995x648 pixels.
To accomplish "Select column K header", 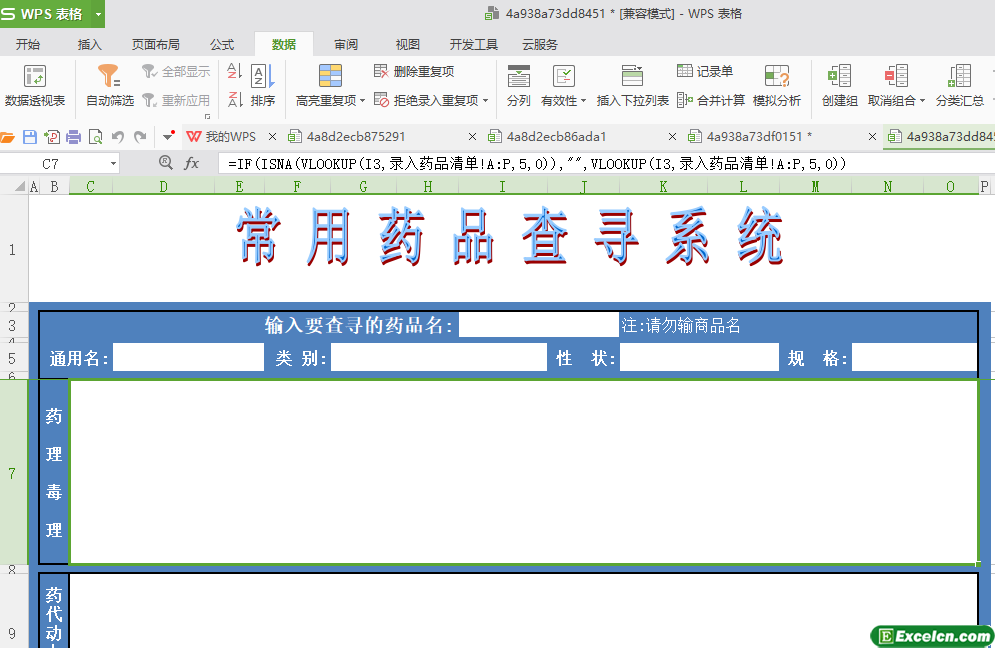I will (x=663, y=187).
